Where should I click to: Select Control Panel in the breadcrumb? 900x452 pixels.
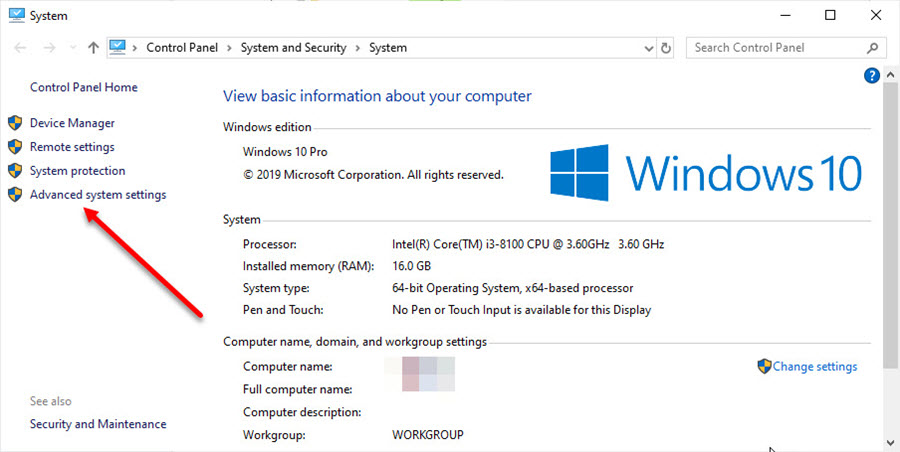[x=182, y=48]
